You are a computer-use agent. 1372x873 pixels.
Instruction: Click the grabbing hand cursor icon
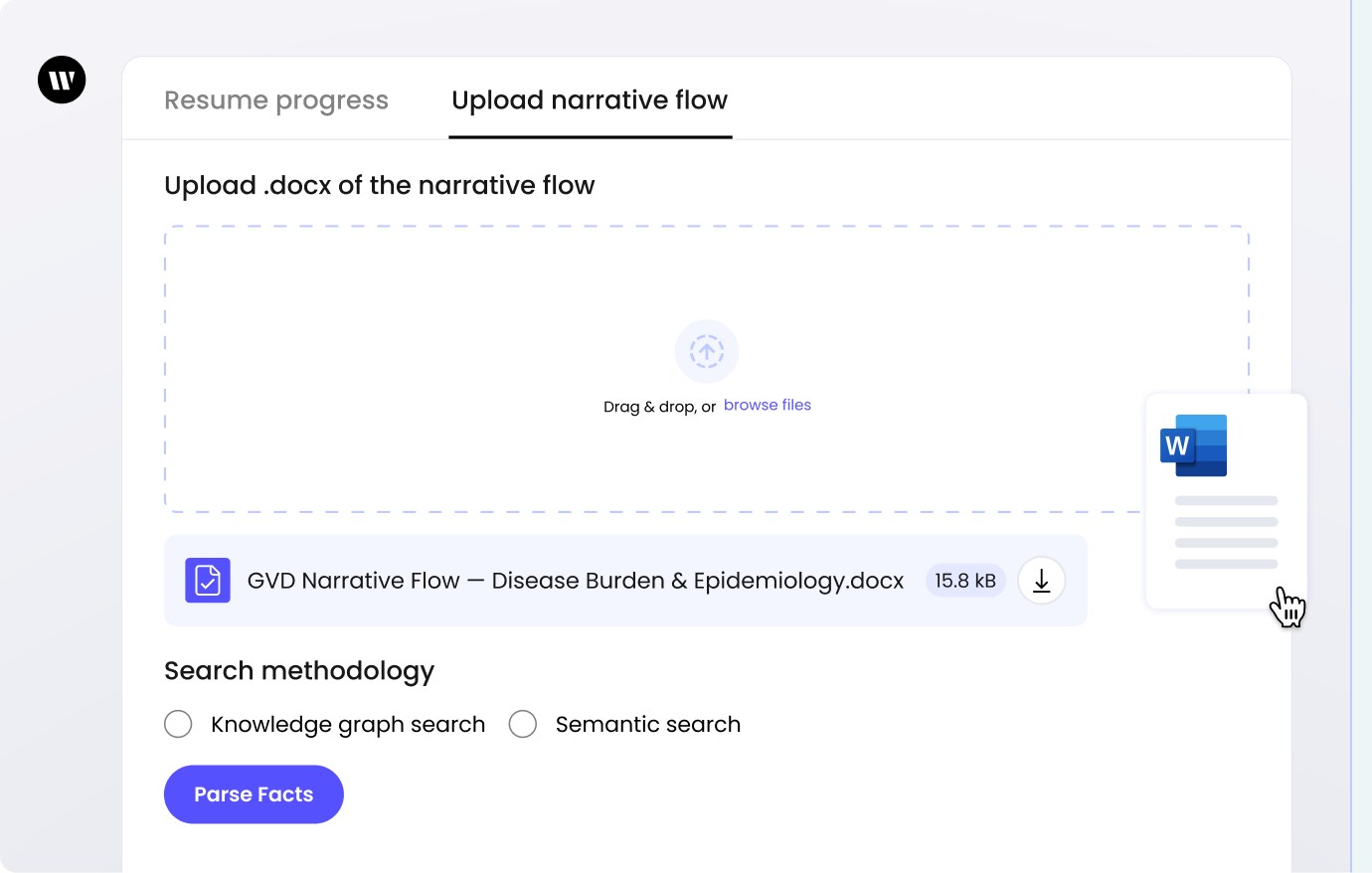click(x=1287, y=607)
